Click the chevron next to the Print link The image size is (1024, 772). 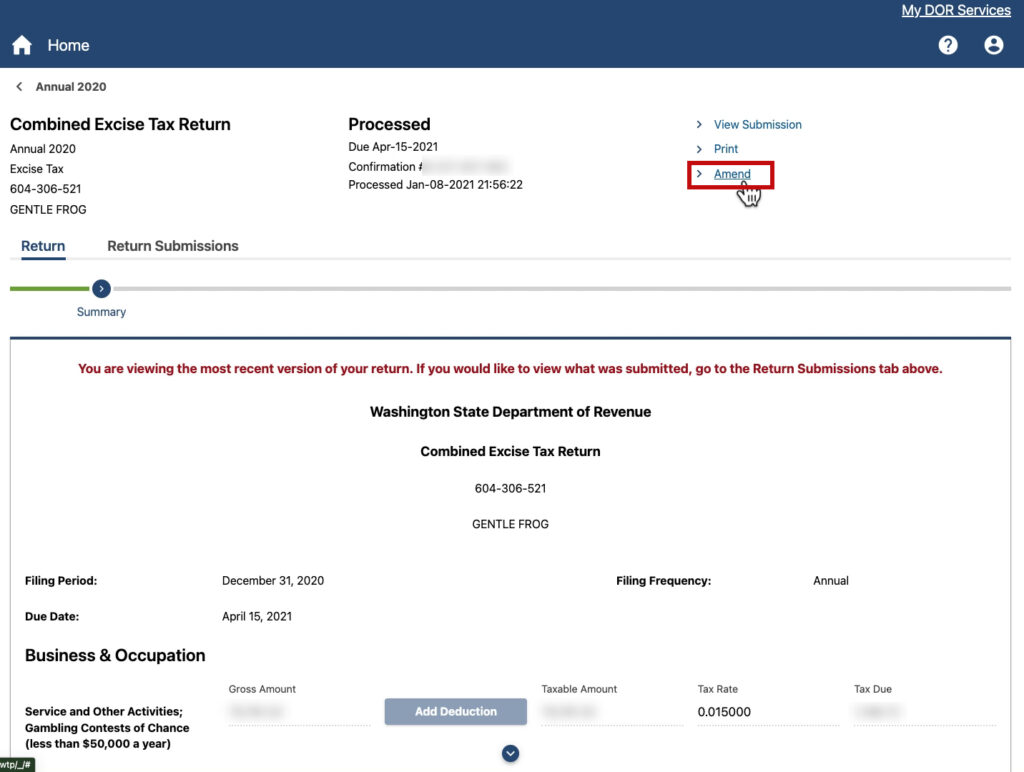click(699, 149)
